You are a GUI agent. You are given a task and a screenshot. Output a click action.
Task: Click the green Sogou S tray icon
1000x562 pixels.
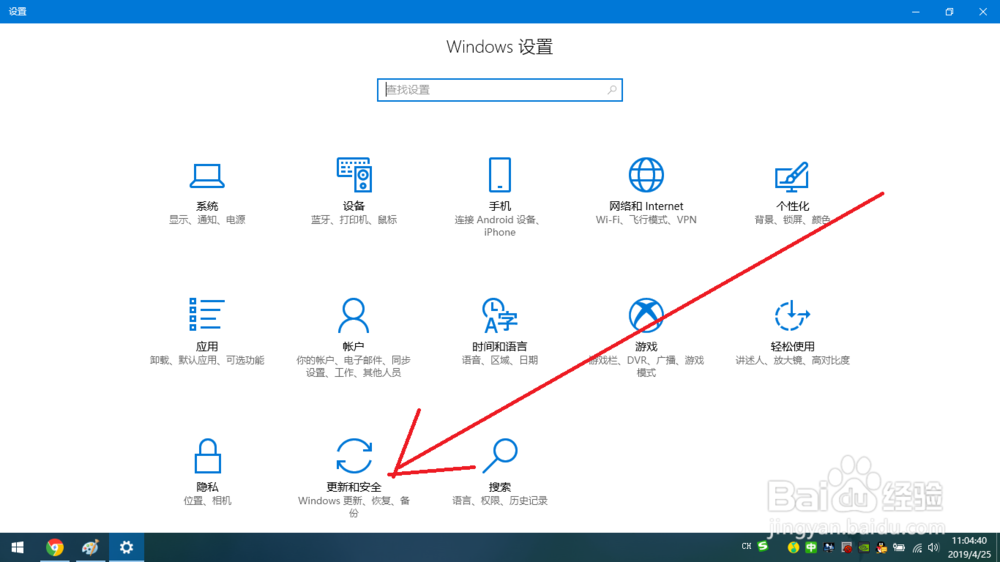point(763,546)
